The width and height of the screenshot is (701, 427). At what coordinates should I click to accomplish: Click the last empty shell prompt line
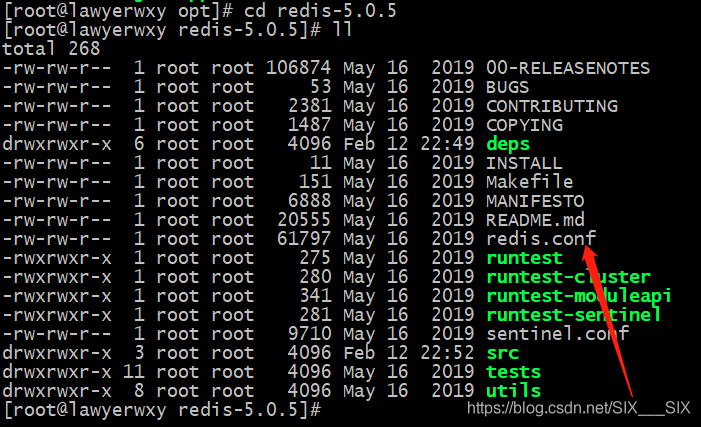pos(162,410)
